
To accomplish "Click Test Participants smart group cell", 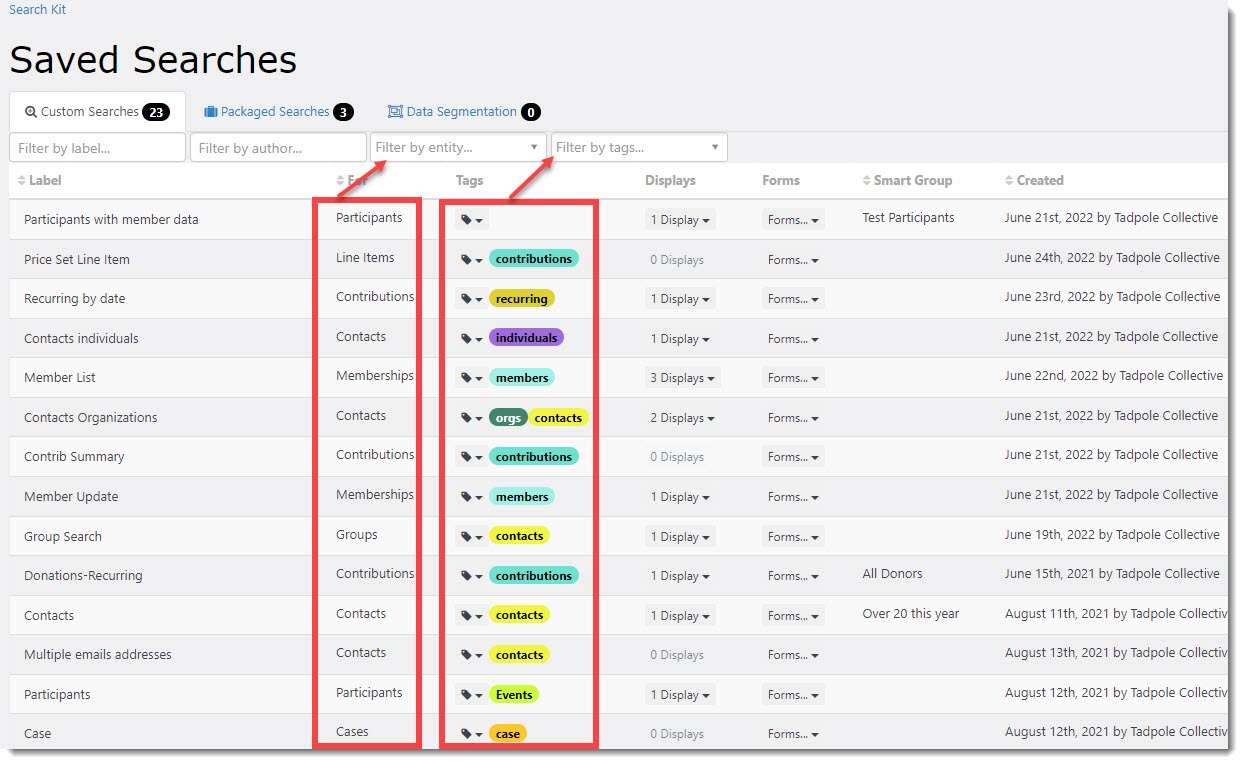I will coord(908,218).
